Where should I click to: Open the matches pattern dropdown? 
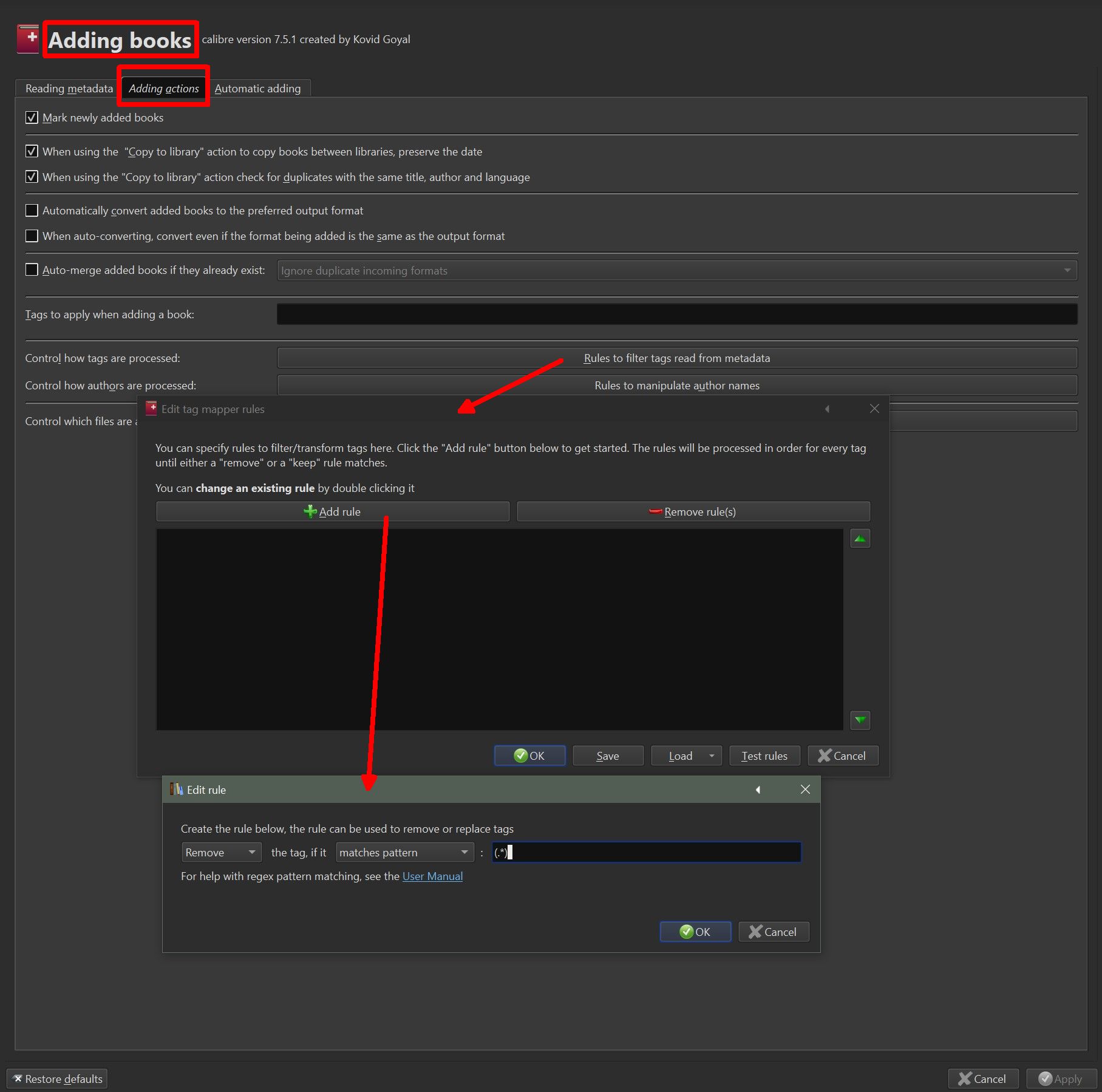coord(404,852)
